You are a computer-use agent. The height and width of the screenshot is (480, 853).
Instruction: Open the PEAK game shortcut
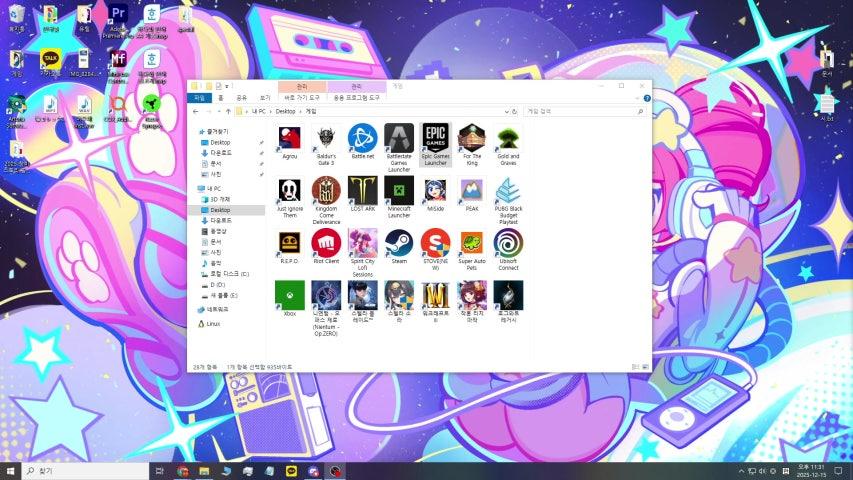pos(471,190)
